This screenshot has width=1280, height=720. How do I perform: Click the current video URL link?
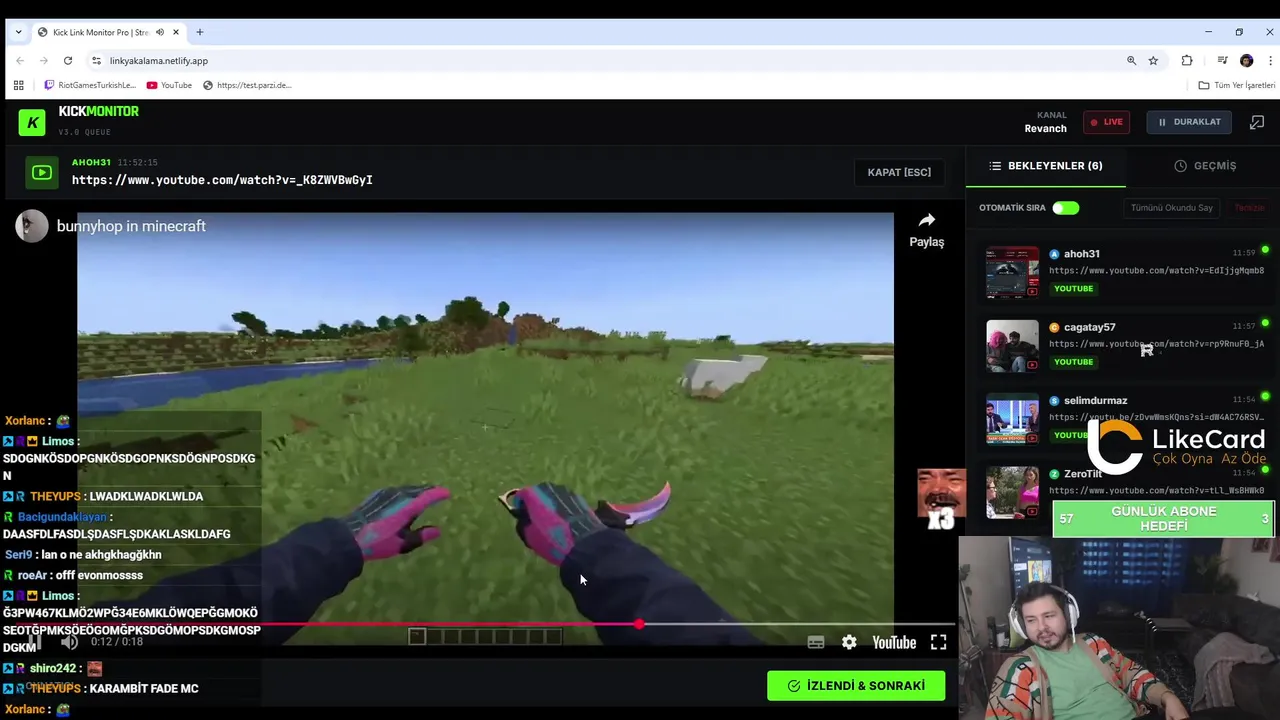pyautogui.click(x=222, y=180)
